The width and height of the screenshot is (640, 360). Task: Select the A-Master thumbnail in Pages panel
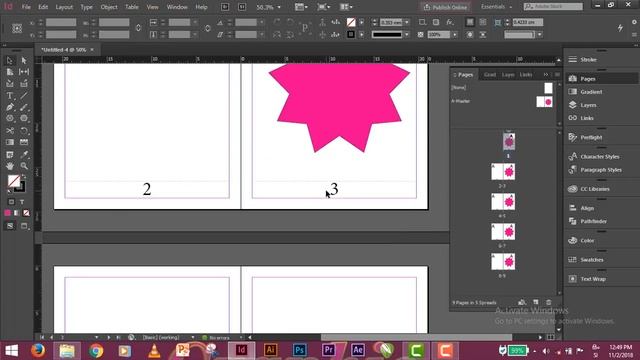[x=544, y=102]
